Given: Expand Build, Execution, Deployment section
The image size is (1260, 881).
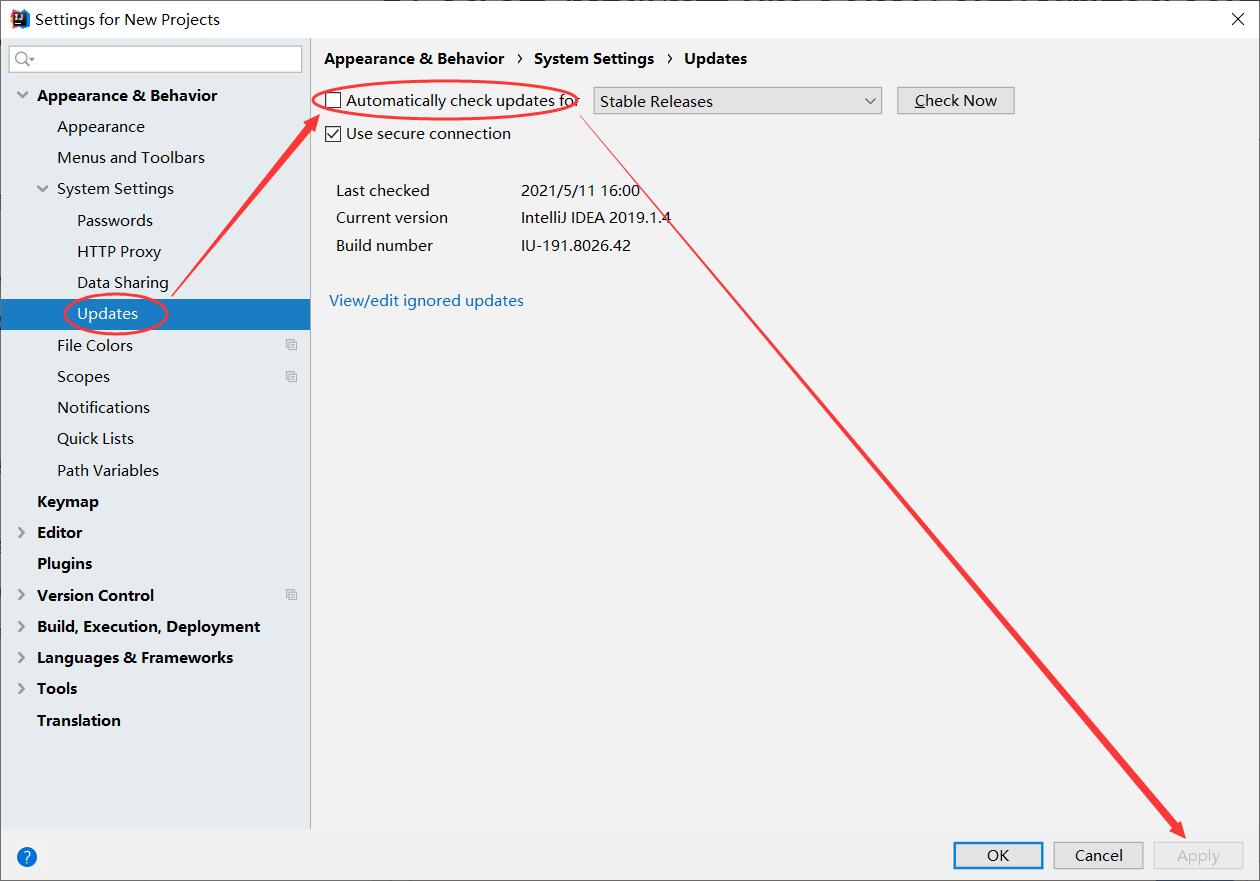Looking at the screenshot, I should click(x=22, y=626).
